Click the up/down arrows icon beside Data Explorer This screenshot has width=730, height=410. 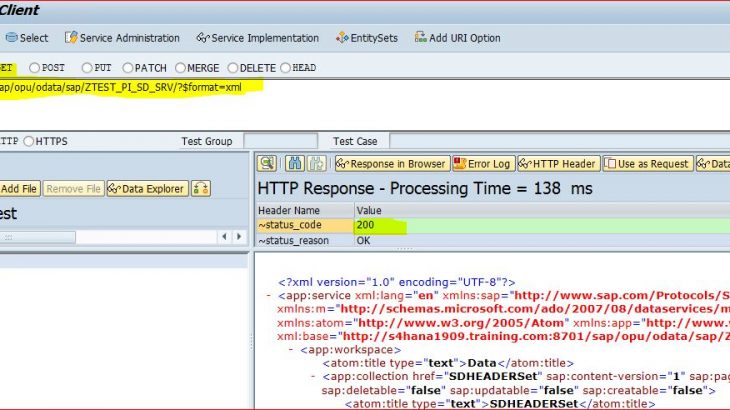point(201,188)
